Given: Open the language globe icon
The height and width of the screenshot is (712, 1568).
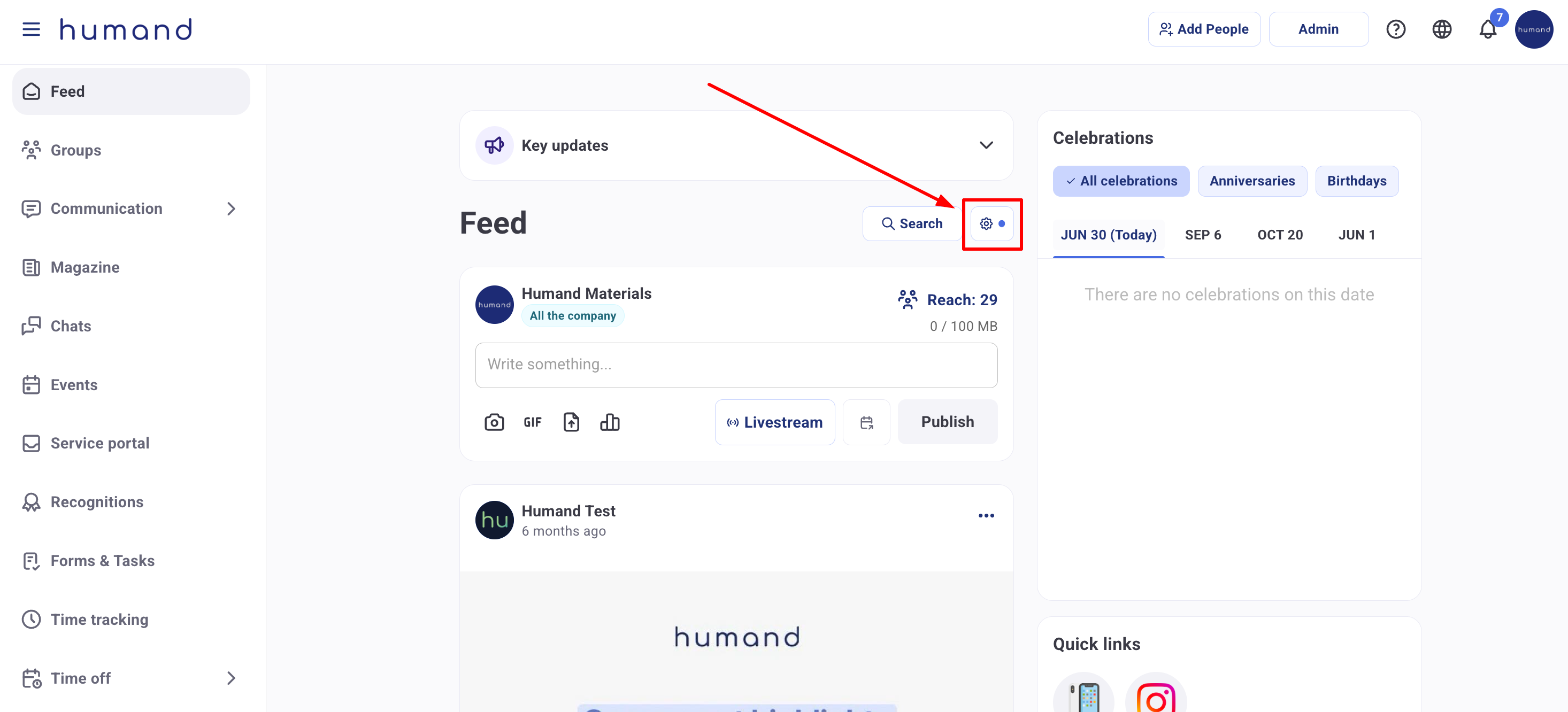Looking at the screenshot, I should (1441, 29).
